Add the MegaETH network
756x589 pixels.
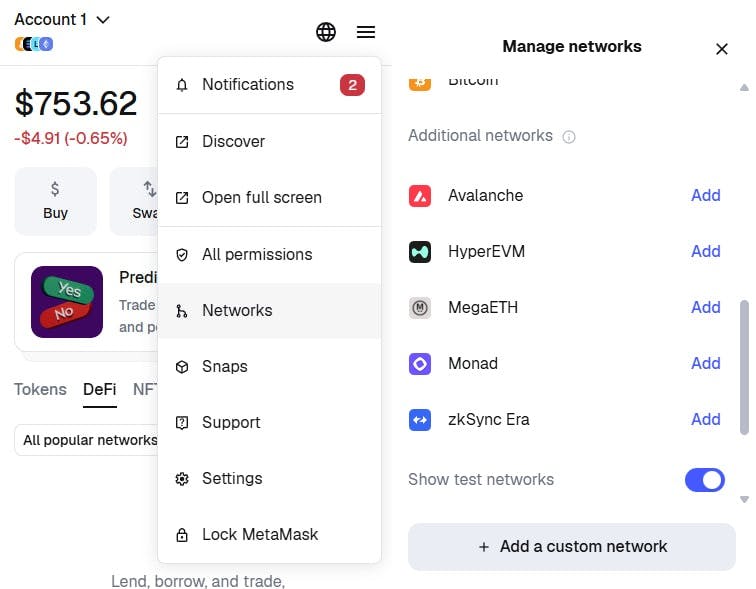click(705, 308)
